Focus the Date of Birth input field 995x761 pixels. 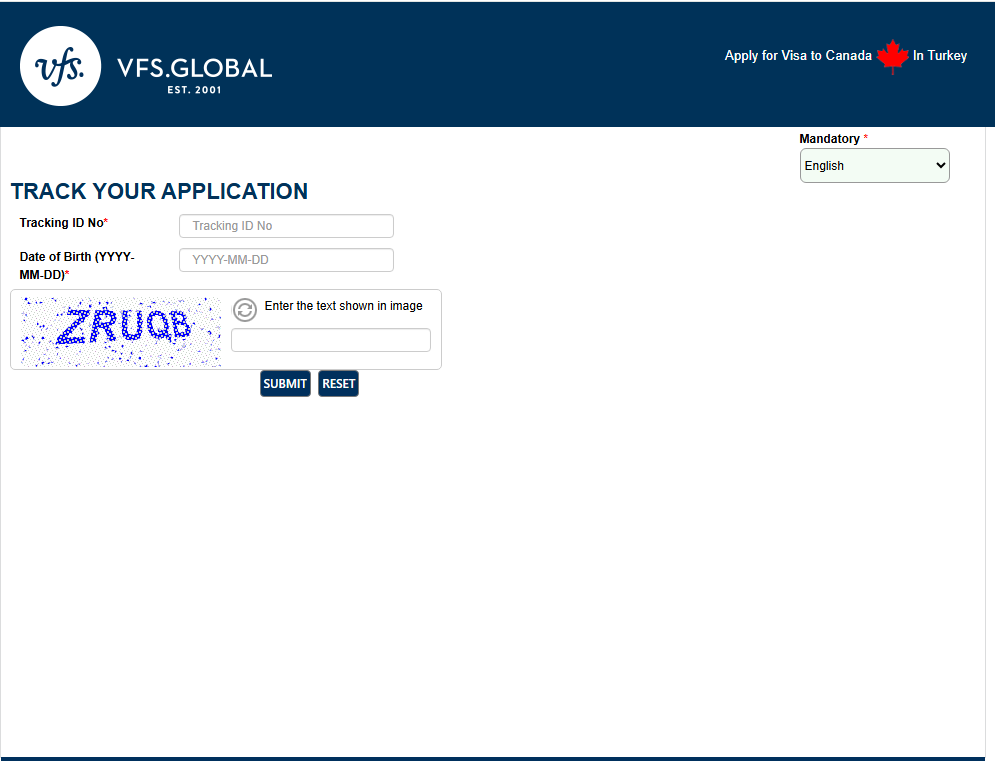click(x=286, y=260)
